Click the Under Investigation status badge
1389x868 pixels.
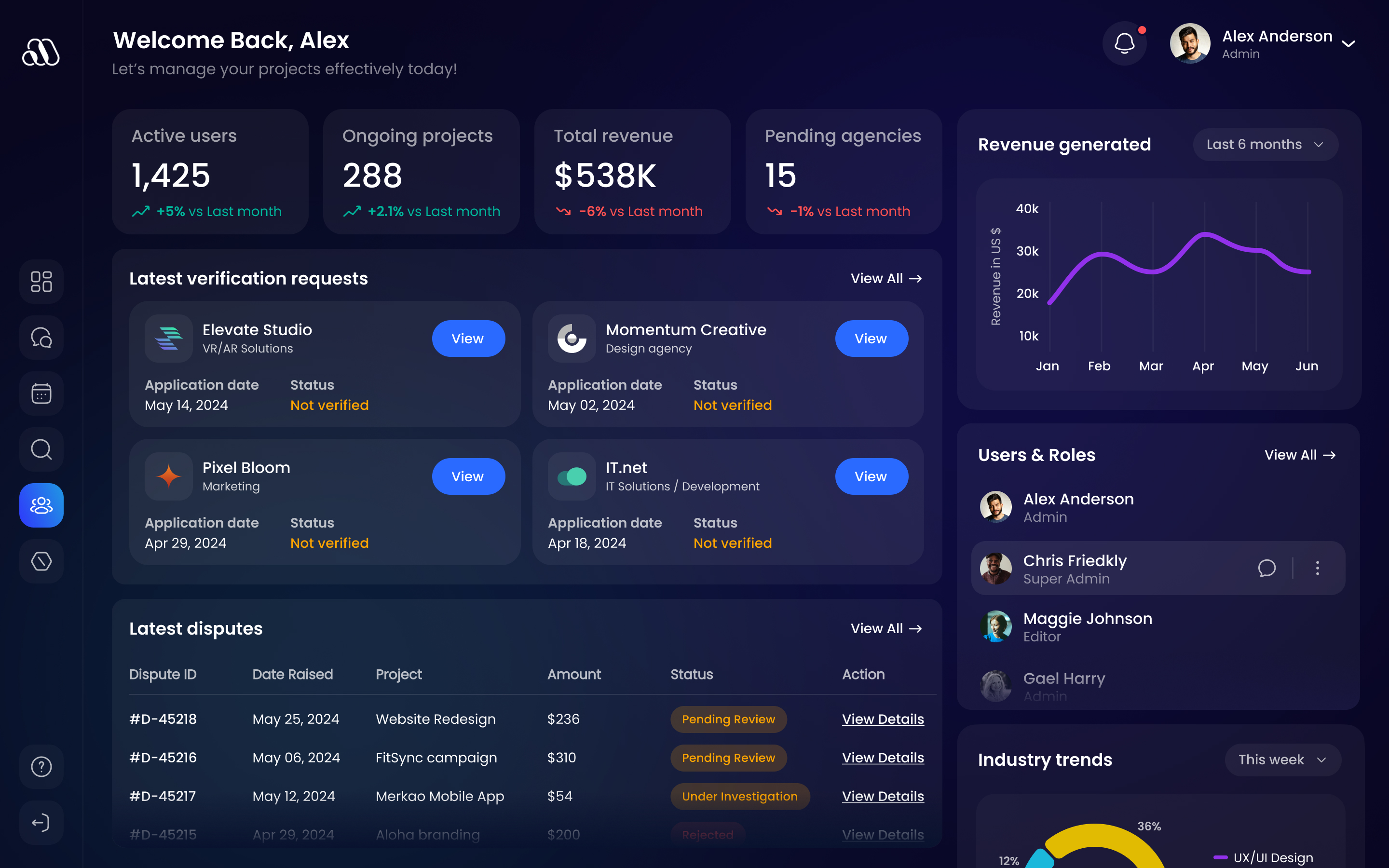tap(740, 796)
